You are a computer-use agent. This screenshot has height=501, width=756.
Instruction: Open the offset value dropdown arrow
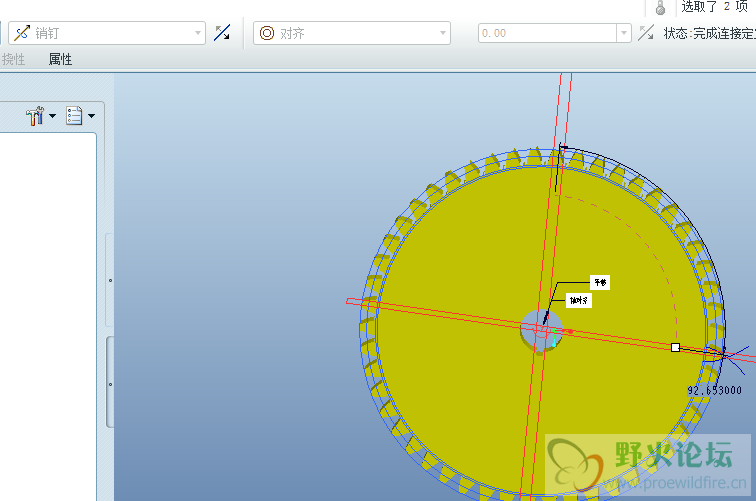[x=624, y=33]
